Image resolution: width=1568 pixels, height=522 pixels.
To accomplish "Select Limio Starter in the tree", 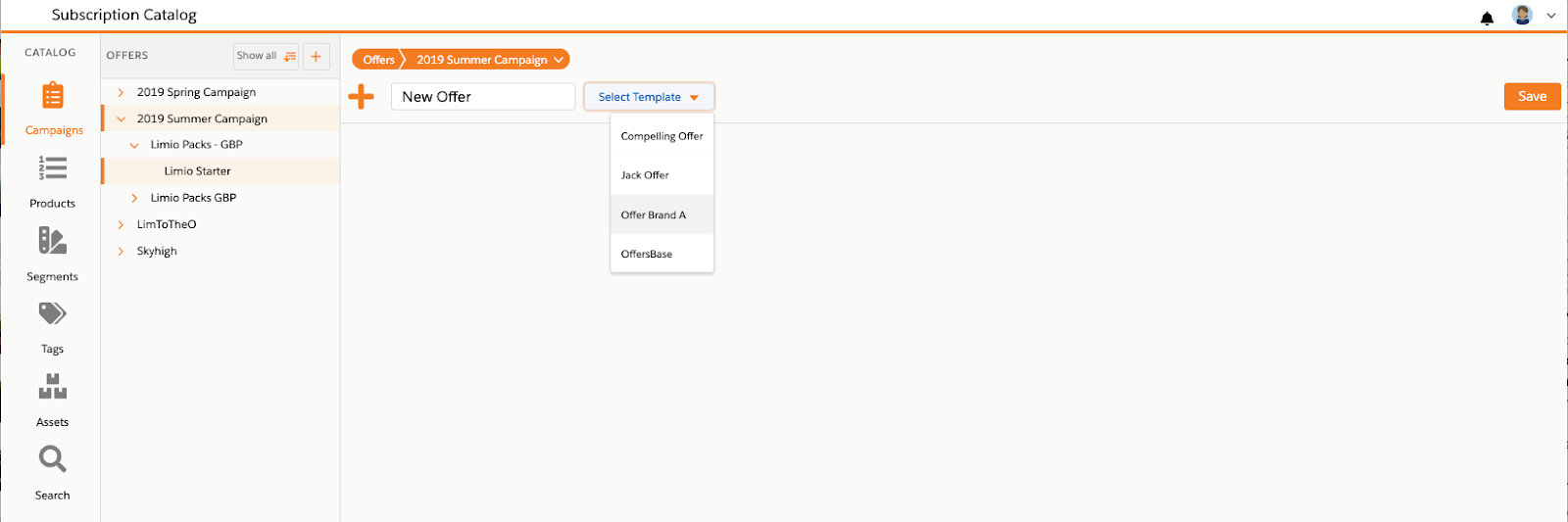I will pyautogui.click(x=220, y=171).
